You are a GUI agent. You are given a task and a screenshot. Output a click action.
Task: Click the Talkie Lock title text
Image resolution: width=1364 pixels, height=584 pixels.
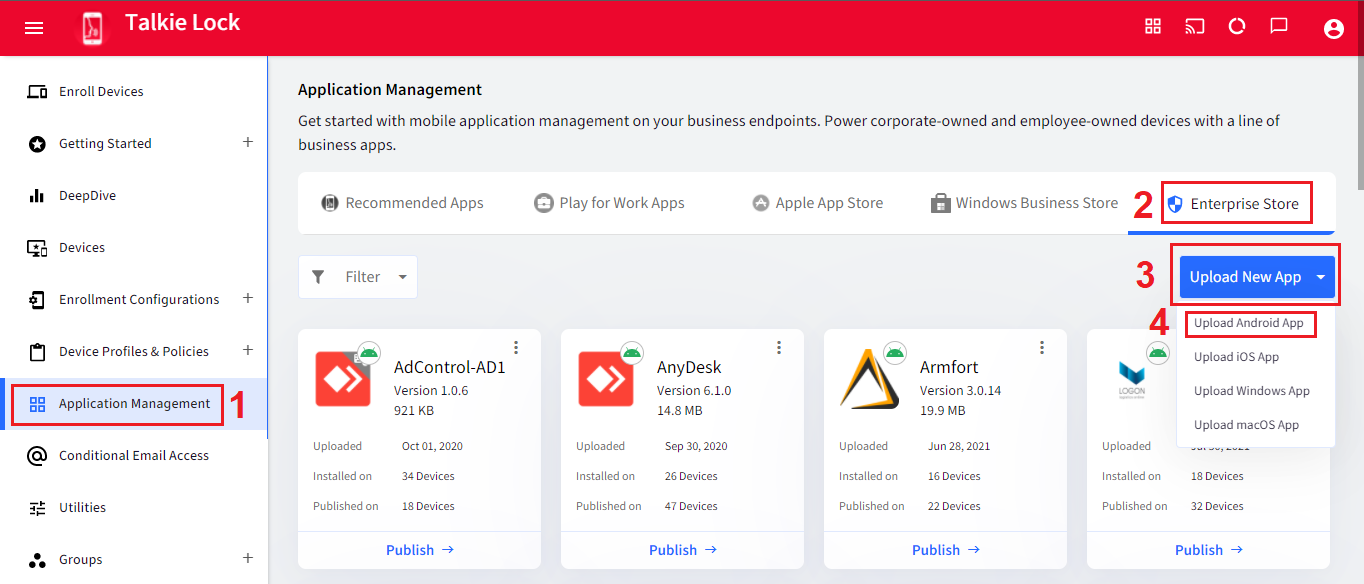(182, 23)
